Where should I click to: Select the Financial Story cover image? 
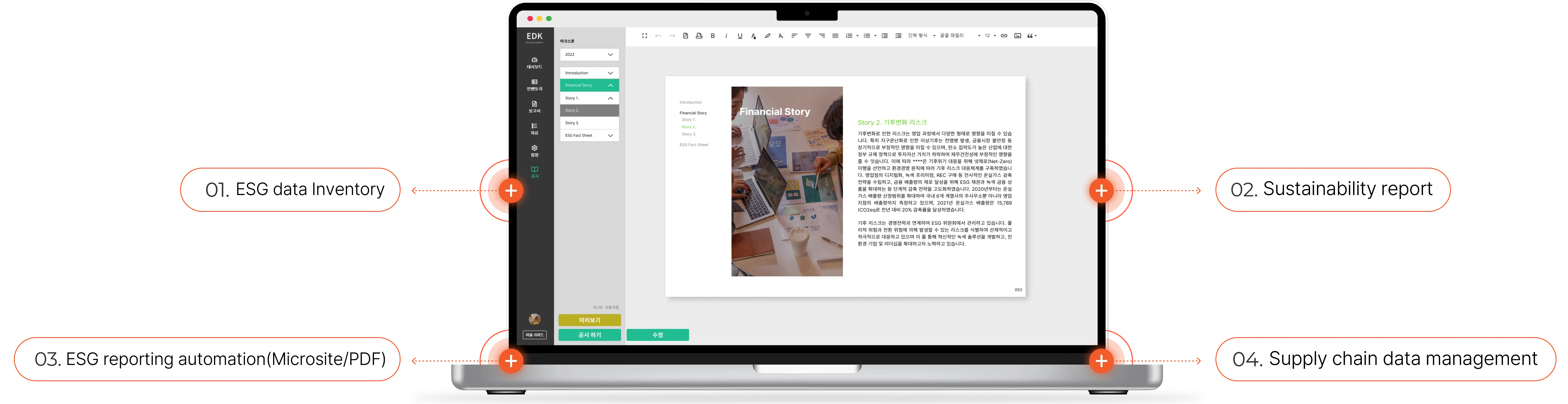tap(787, 182)
